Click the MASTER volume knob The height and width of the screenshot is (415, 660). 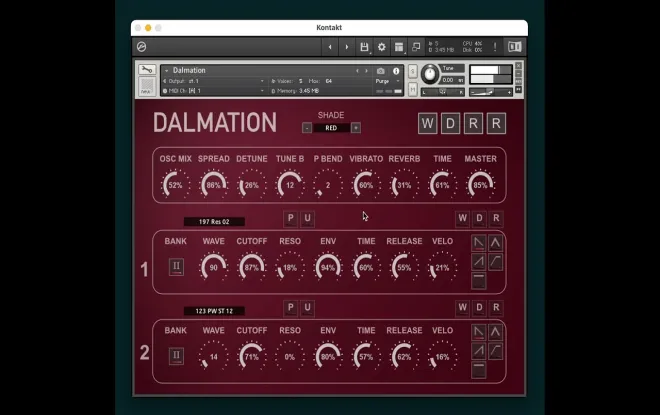(x=480, y=184)
